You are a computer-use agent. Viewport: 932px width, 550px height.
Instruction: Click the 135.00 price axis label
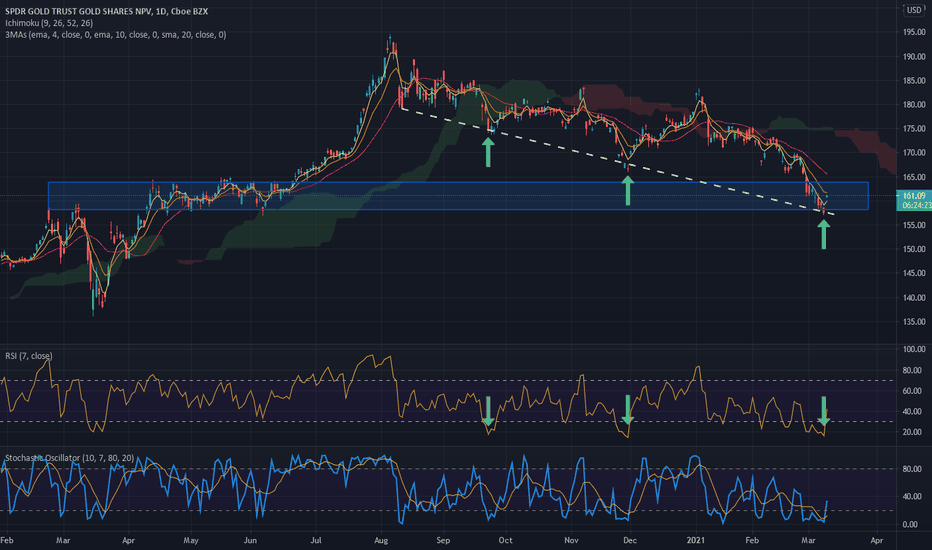(914, 322)
